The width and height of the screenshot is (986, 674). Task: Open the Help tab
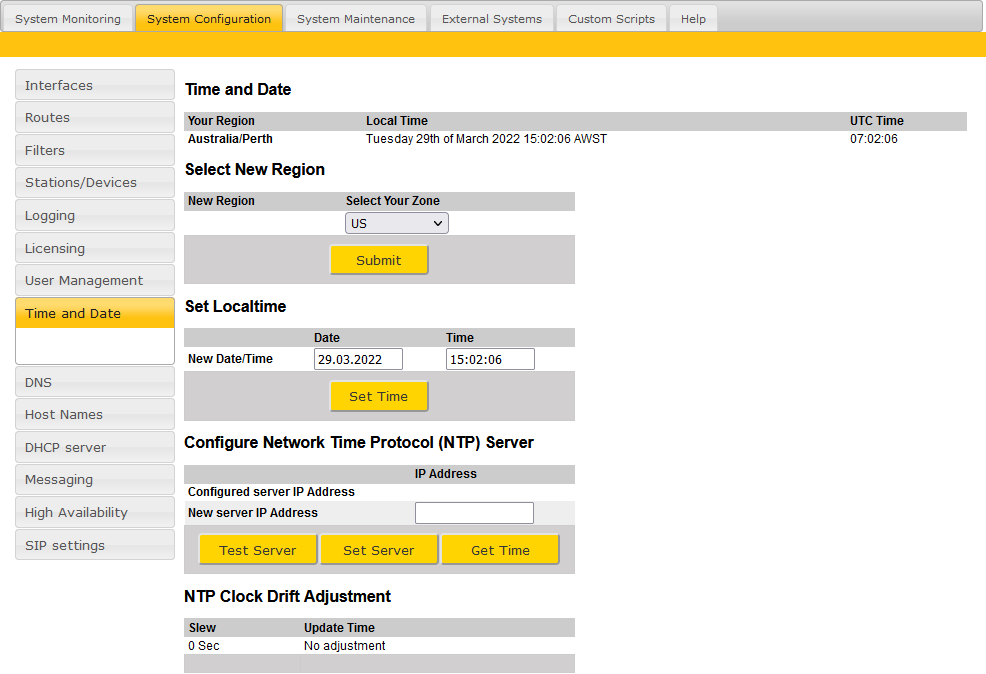[693, 19]
